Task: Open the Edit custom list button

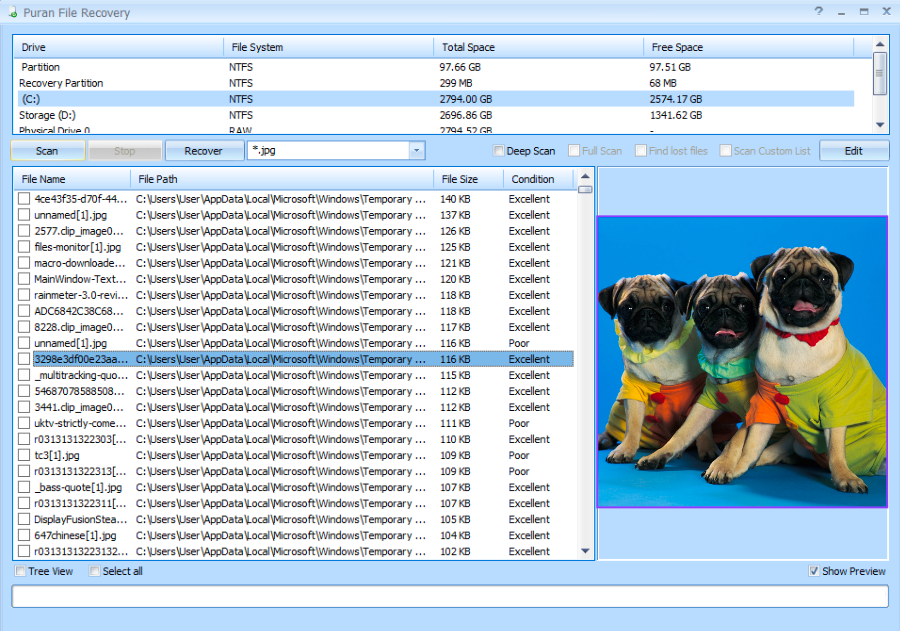Action: (853, 151)
